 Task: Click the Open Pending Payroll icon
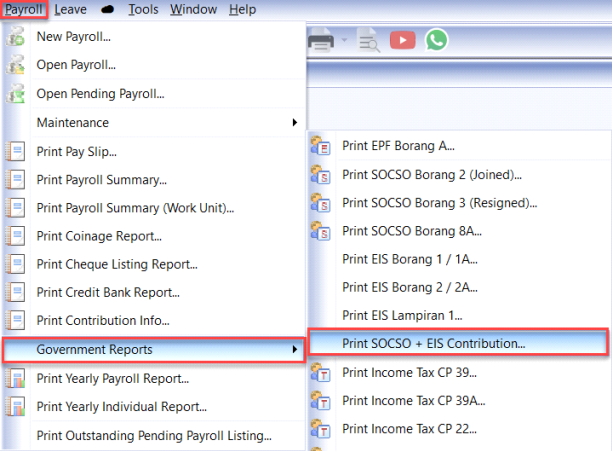15,93
